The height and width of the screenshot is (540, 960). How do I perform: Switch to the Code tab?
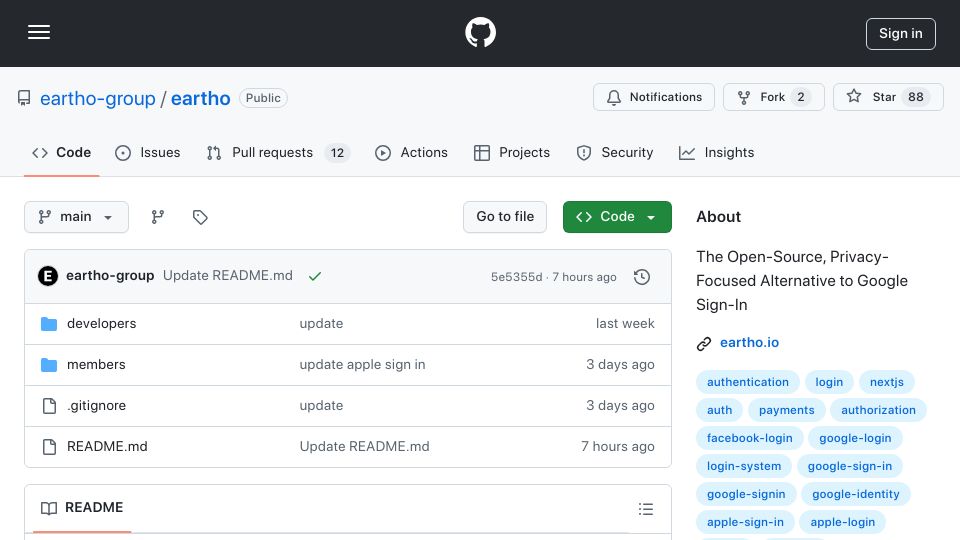click(61, 152)
